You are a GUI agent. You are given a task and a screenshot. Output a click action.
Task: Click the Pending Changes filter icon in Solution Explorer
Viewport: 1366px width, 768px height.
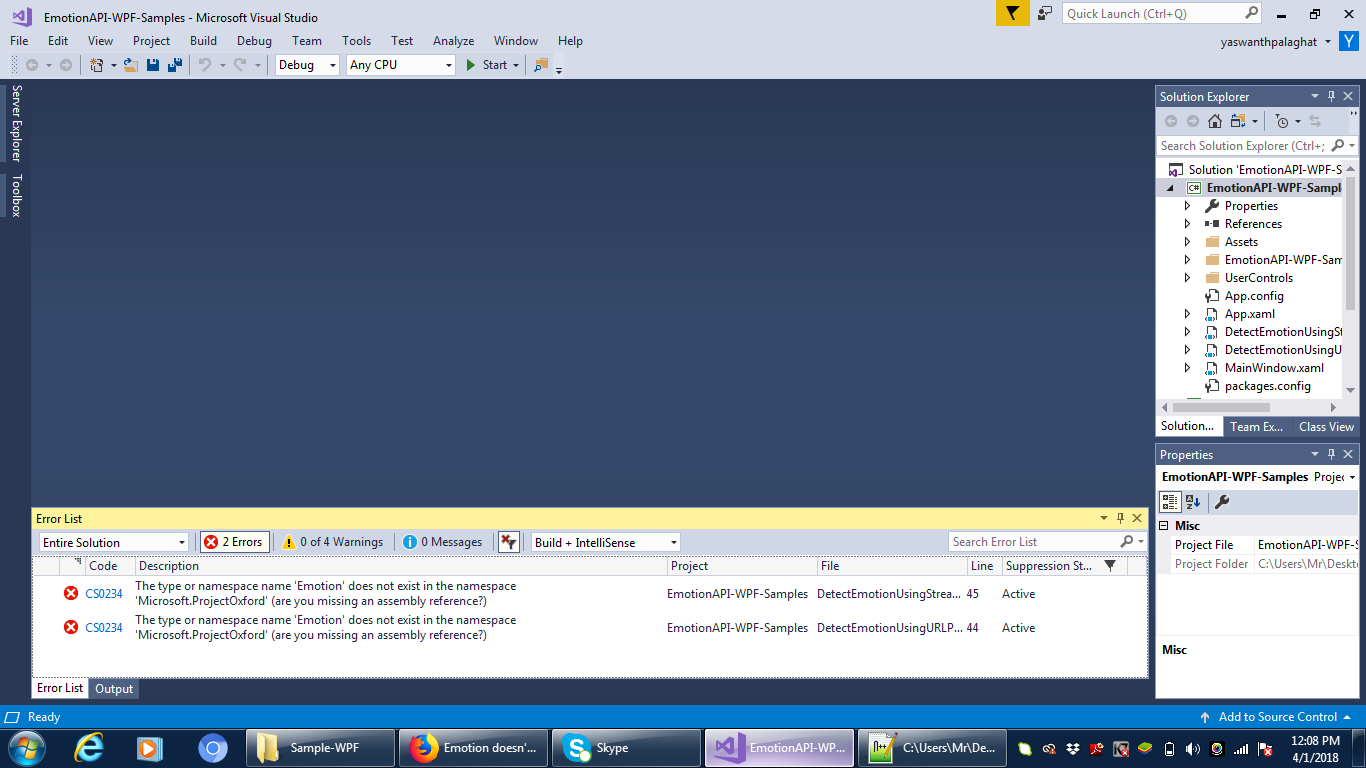click(1281, 121)
